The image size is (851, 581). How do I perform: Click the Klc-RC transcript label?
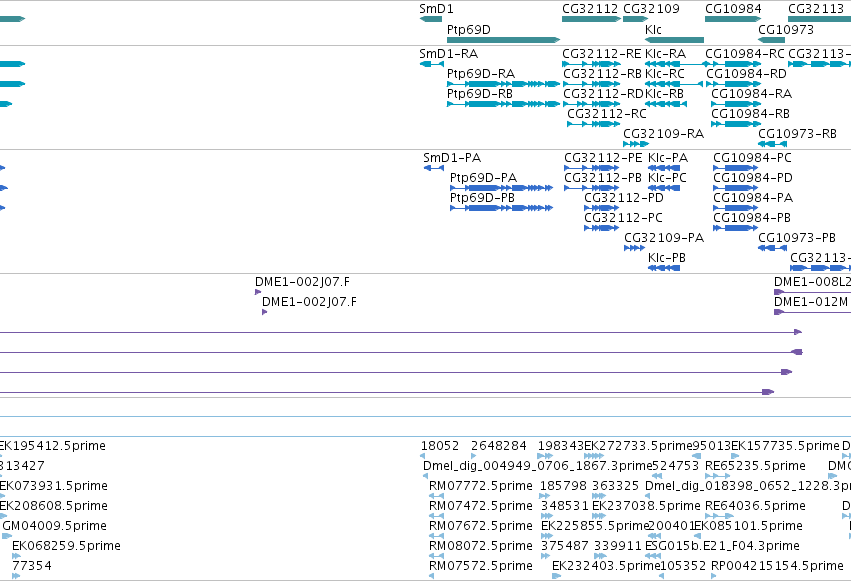pyautogui.click(x=665, y=74)
